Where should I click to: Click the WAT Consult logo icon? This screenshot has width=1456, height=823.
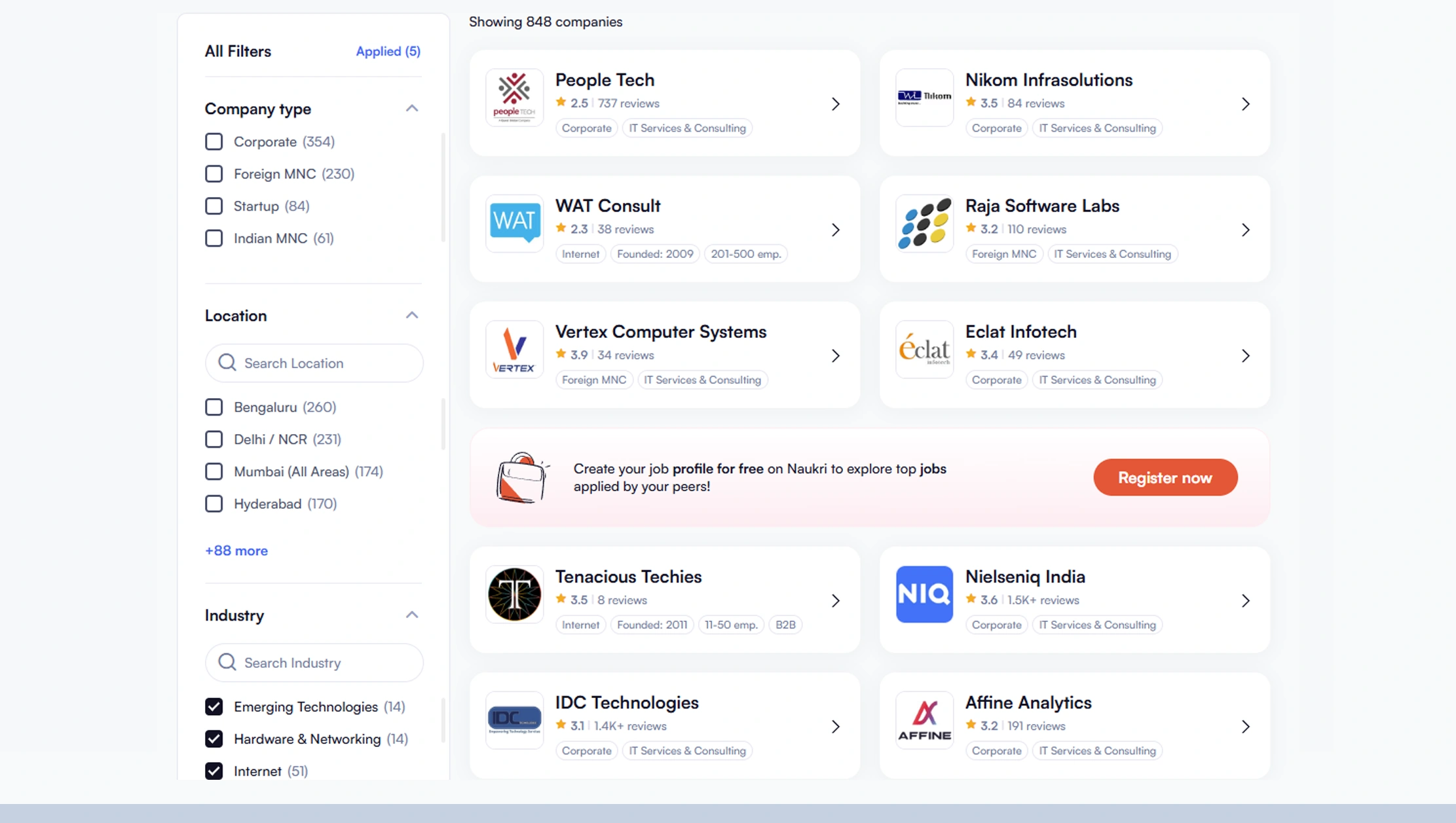[514, 223]
